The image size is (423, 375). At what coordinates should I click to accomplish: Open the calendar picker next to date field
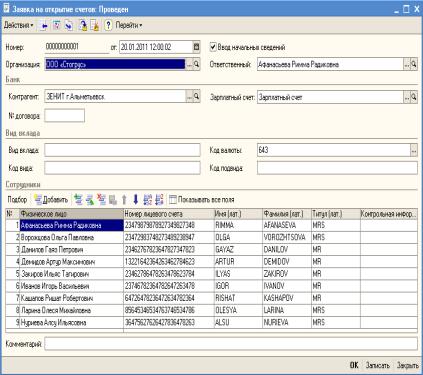point(196,47)
